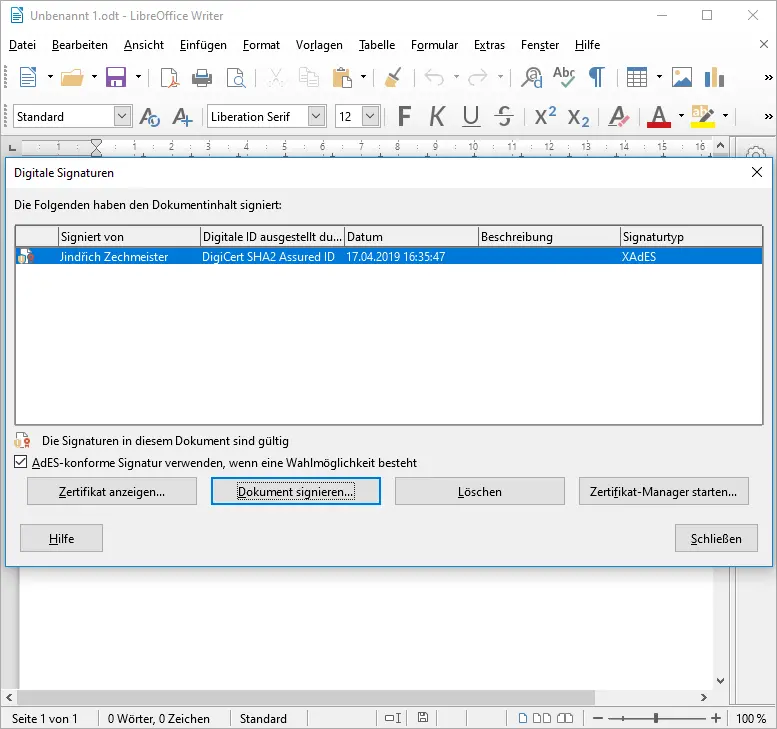The height and width of the screenshot is (729, 777).
Task: Open the Extras menu
Action: tap(489, 45)
